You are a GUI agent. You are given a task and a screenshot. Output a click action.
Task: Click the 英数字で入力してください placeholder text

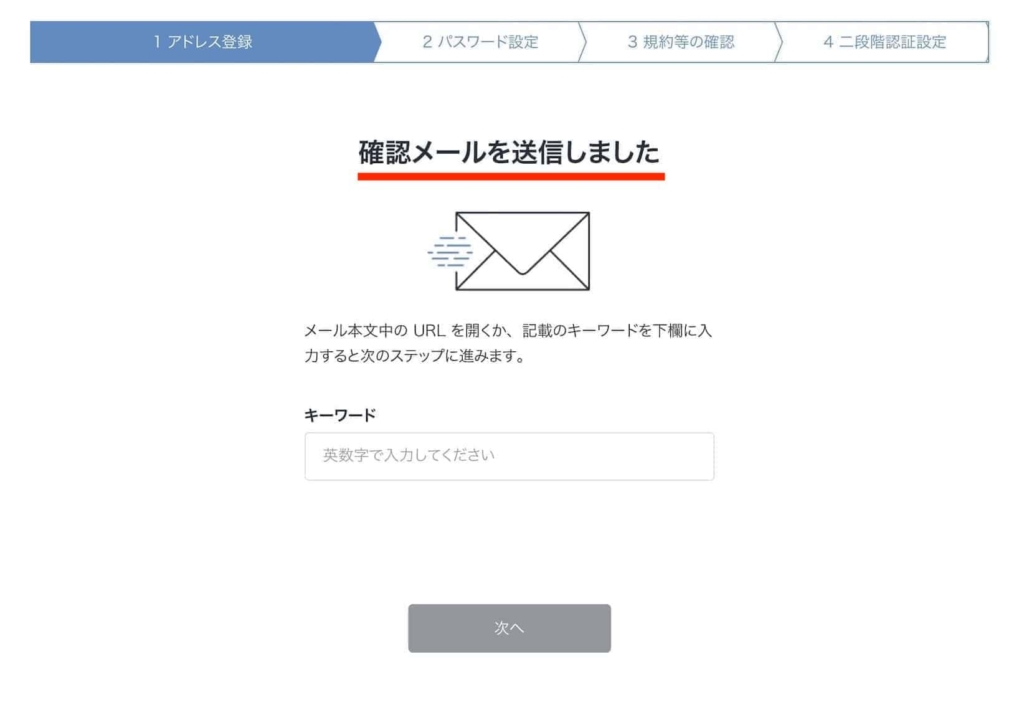[409, 455]
